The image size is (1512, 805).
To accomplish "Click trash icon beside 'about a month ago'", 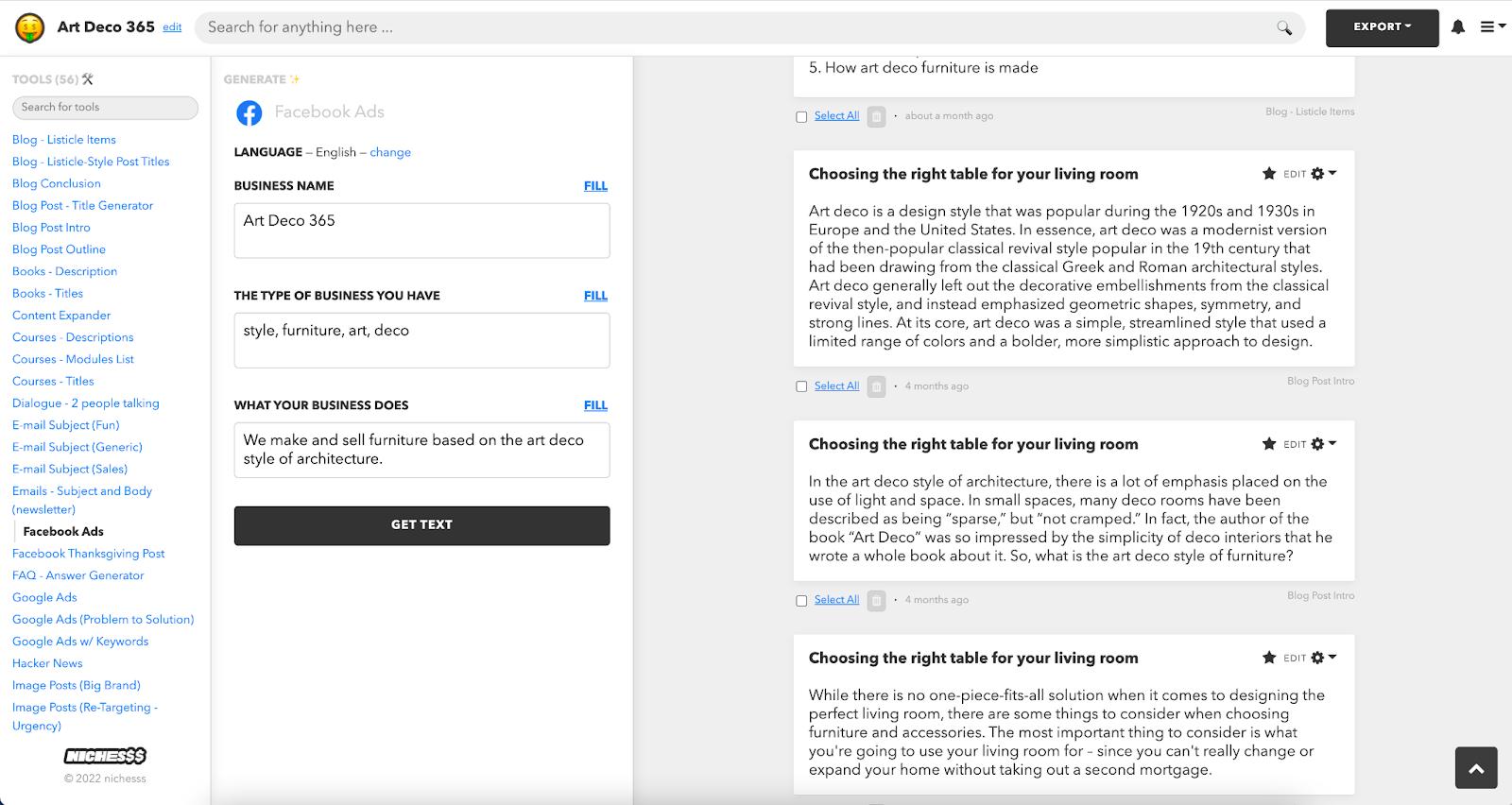I will coord(877,116).
